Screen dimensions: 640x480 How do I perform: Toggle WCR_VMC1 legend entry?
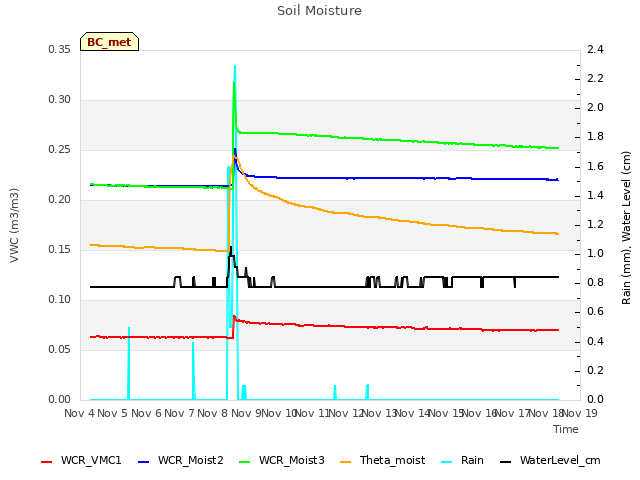click(81, 460)
